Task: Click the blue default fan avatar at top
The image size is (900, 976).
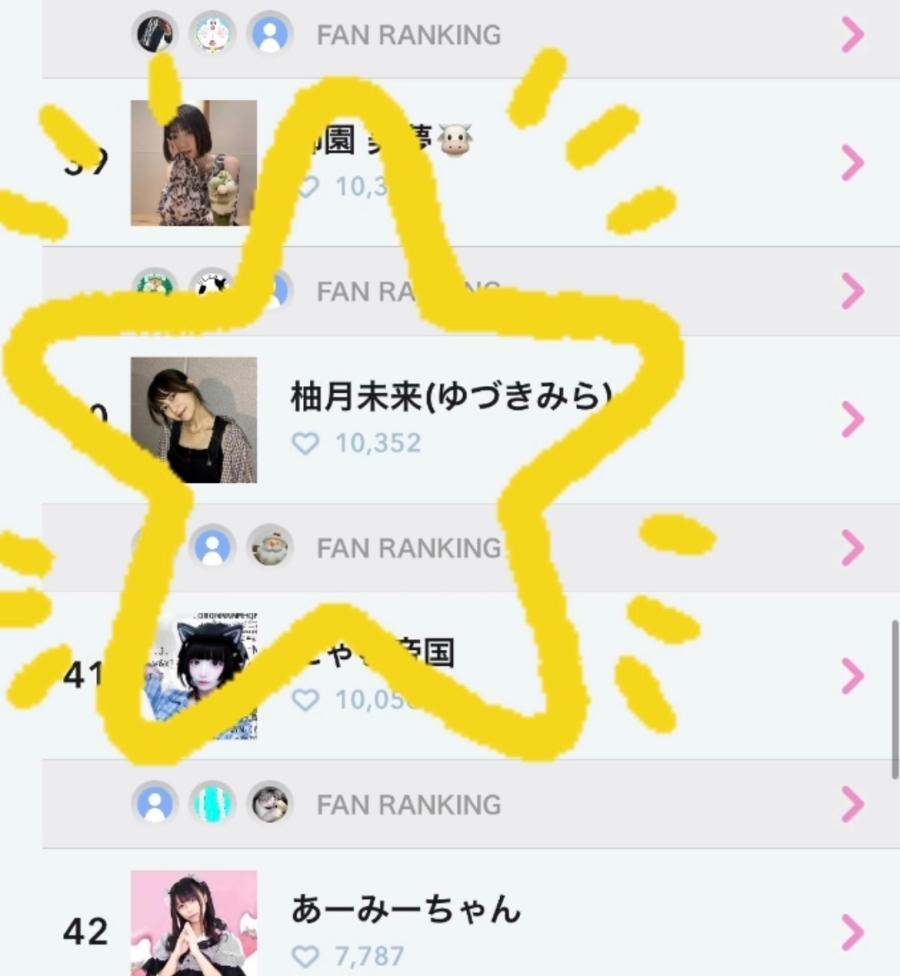Action: [x=270, y=34]
